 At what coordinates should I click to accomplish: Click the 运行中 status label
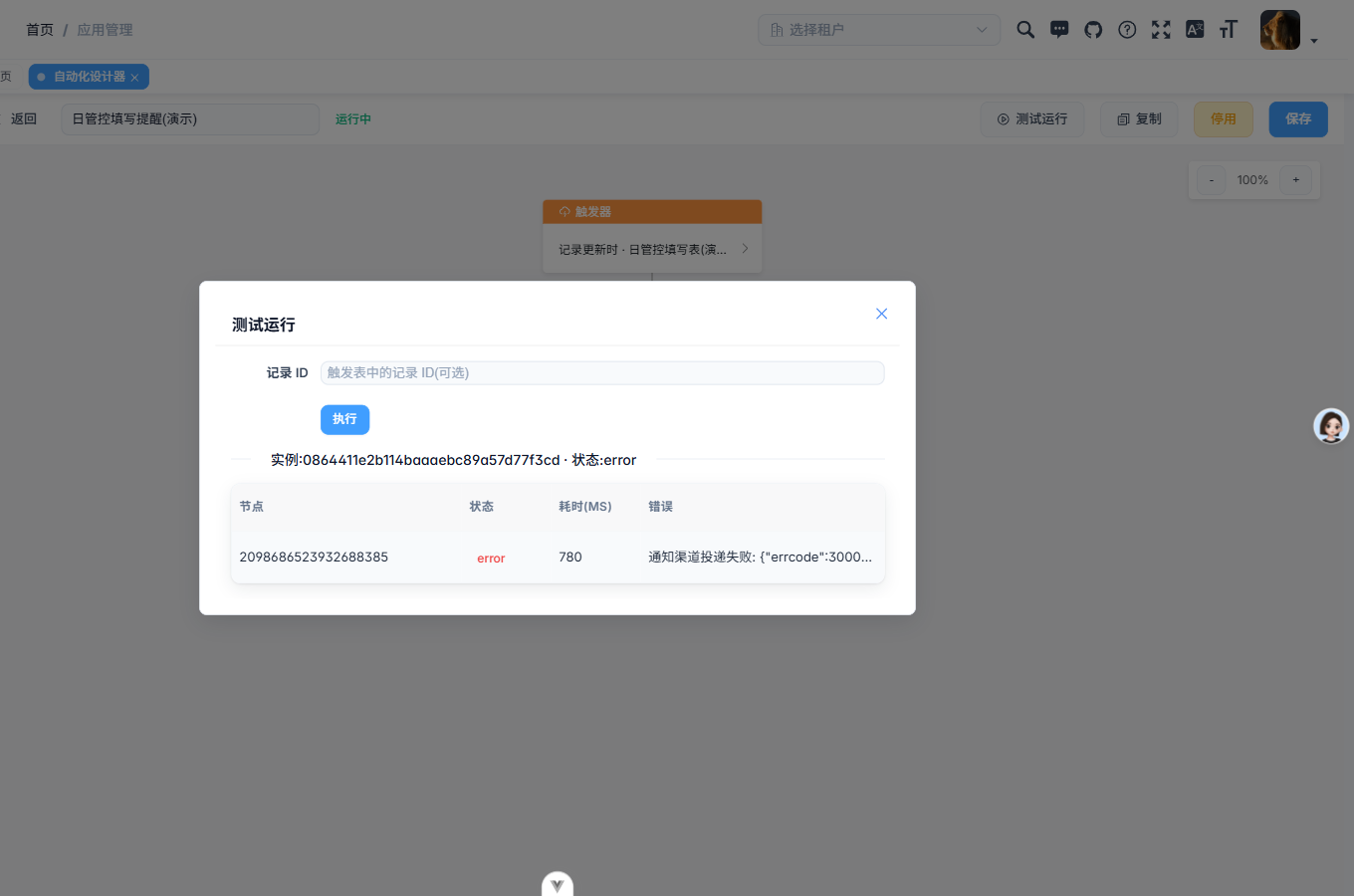[353, 118]
